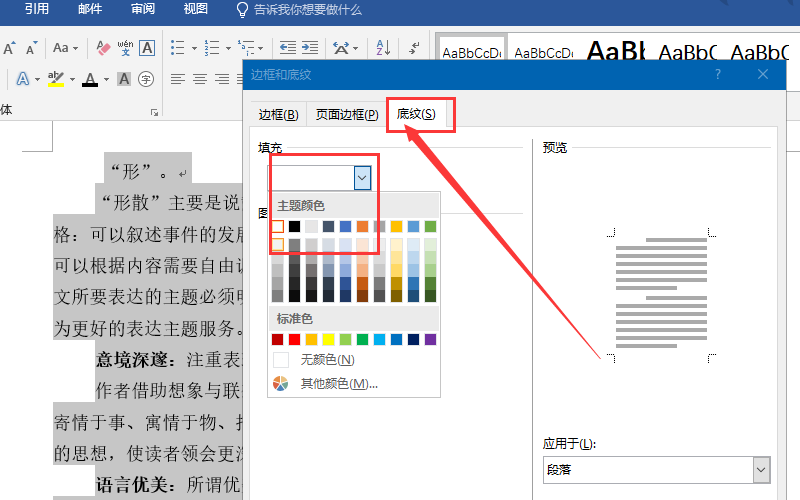Screen dimensions: 800x500
Task: Click the Font Color A icon
Action: click(x=90, y=79)
